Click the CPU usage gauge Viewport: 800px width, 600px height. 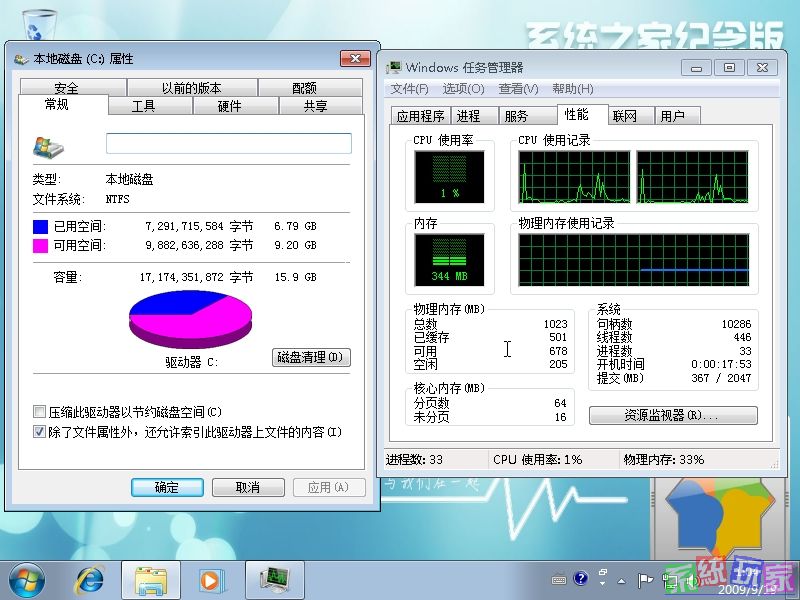pyautogui.click(x=449, y=177)
